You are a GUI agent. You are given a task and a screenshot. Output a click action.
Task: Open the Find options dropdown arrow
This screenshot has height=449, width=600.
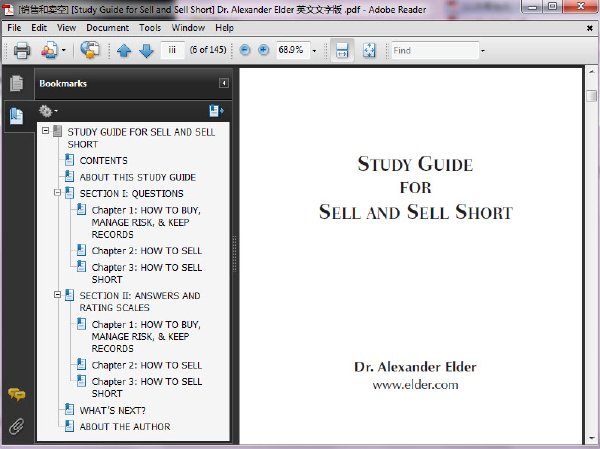click(x=483, y=51)
